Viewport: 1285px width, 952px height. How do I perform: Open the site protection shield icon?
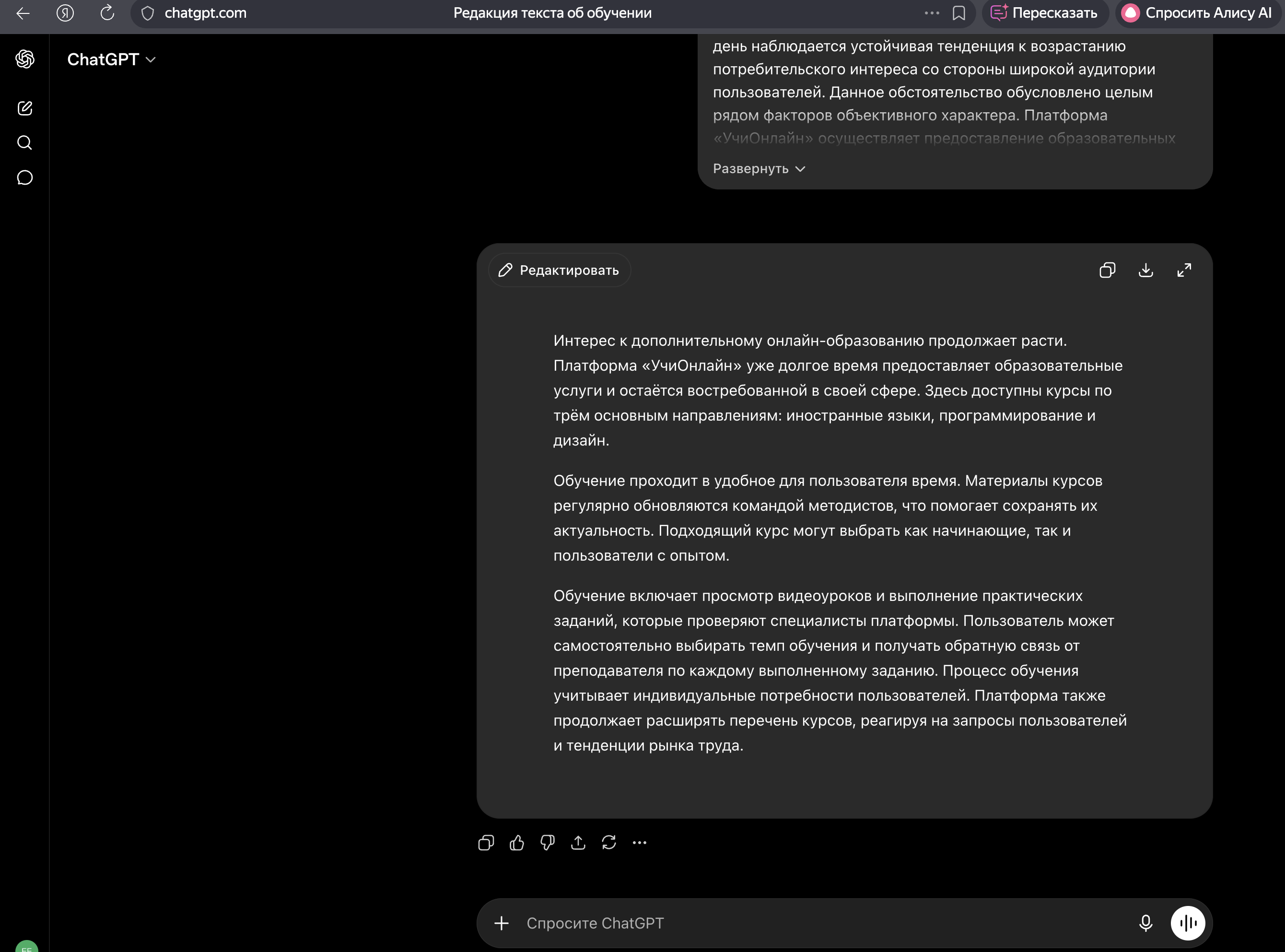click(x=148, y=13)
